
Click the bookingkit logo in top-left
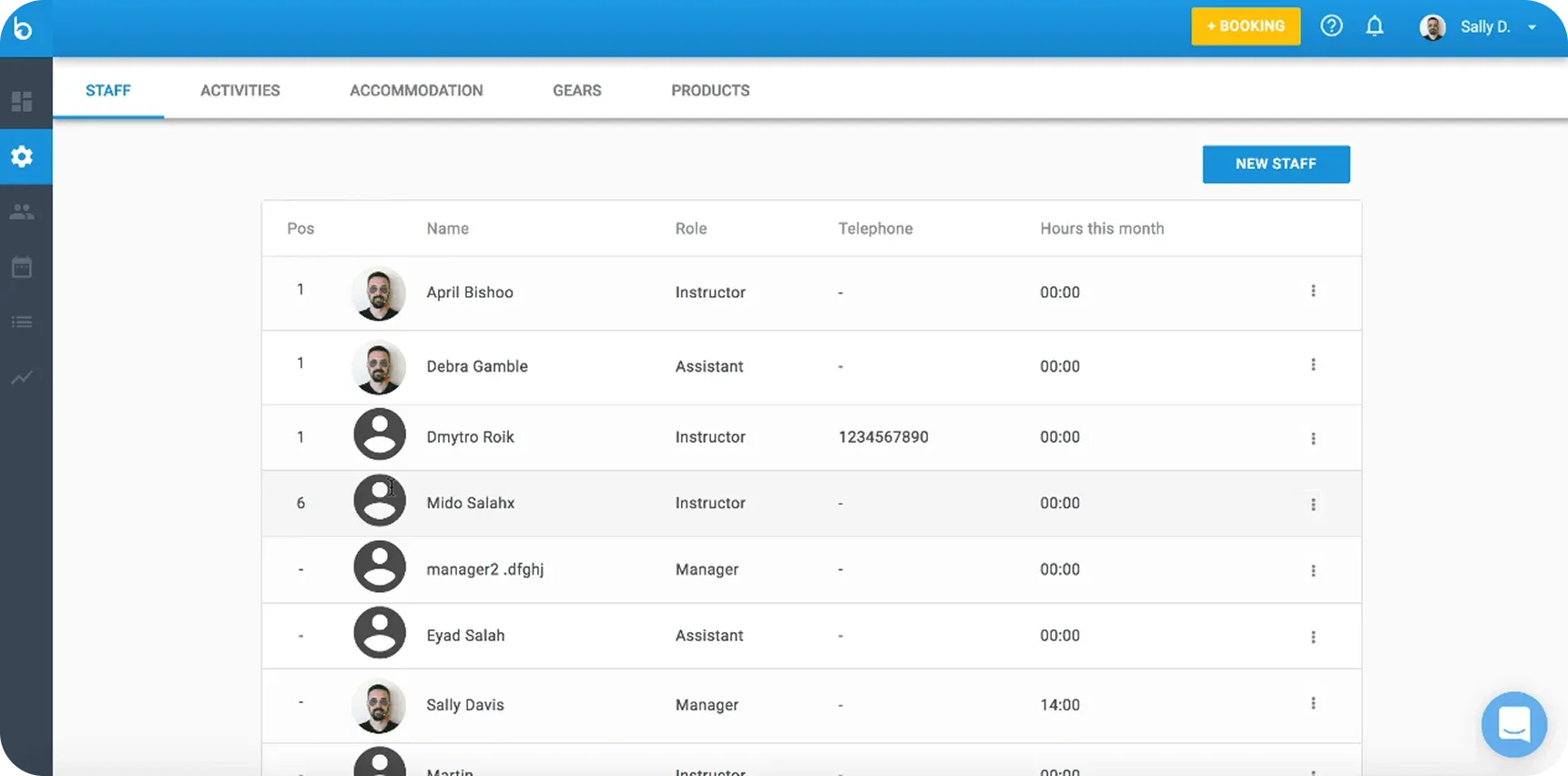(23, 28)
